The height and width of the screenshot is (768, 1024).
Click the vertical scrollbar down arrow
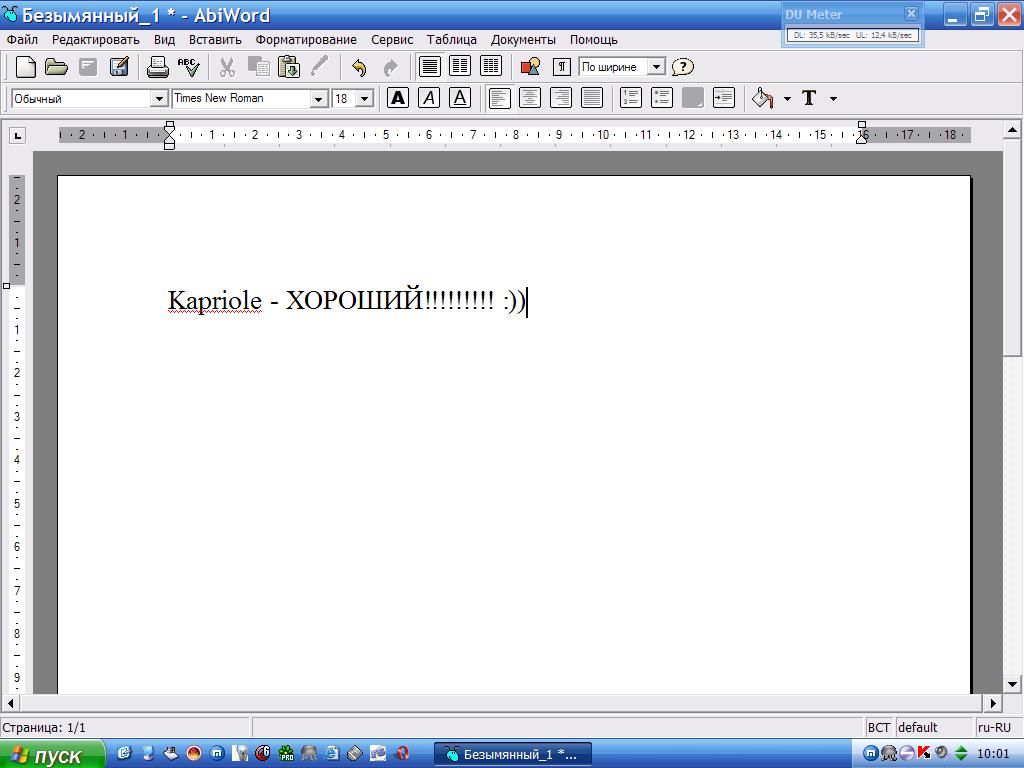pyautogui.click(x=1012, y=684)
